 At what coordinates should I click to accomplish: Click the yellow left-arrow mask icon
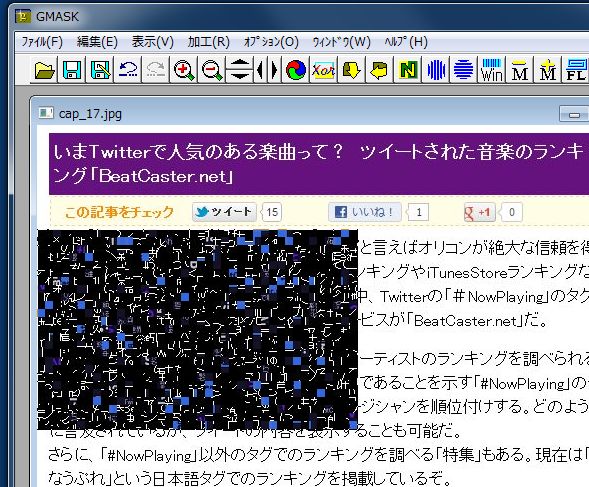pos(379,70)
